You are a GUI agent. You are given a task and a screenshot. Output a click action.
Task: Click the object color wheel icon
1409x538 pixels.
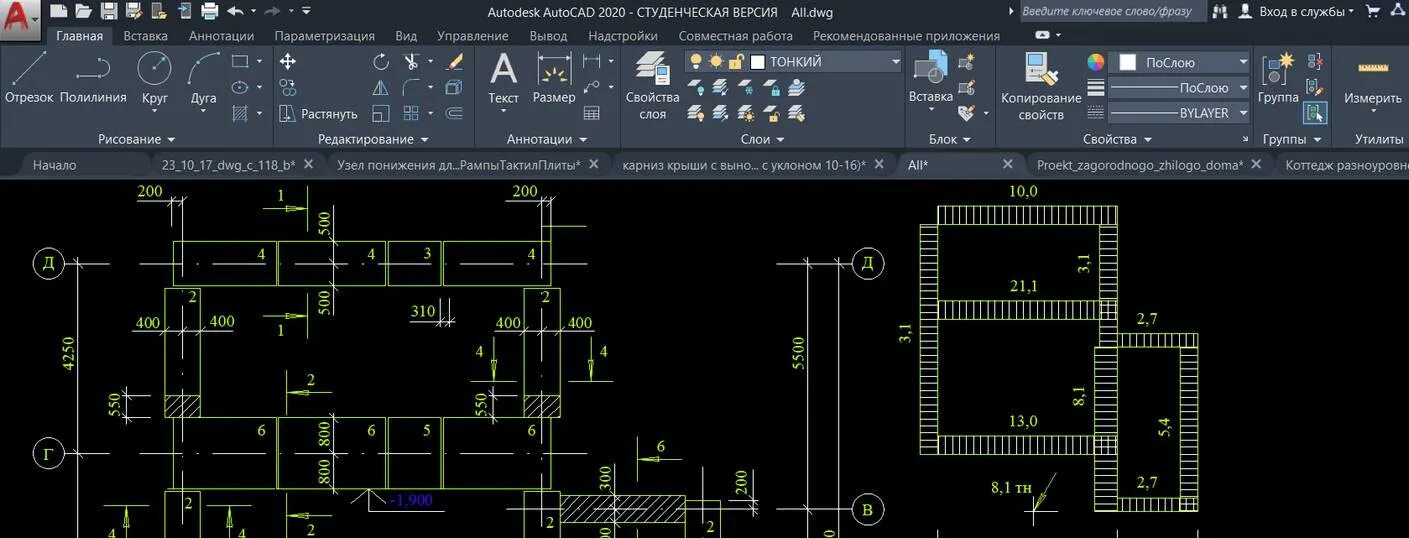1096,62
